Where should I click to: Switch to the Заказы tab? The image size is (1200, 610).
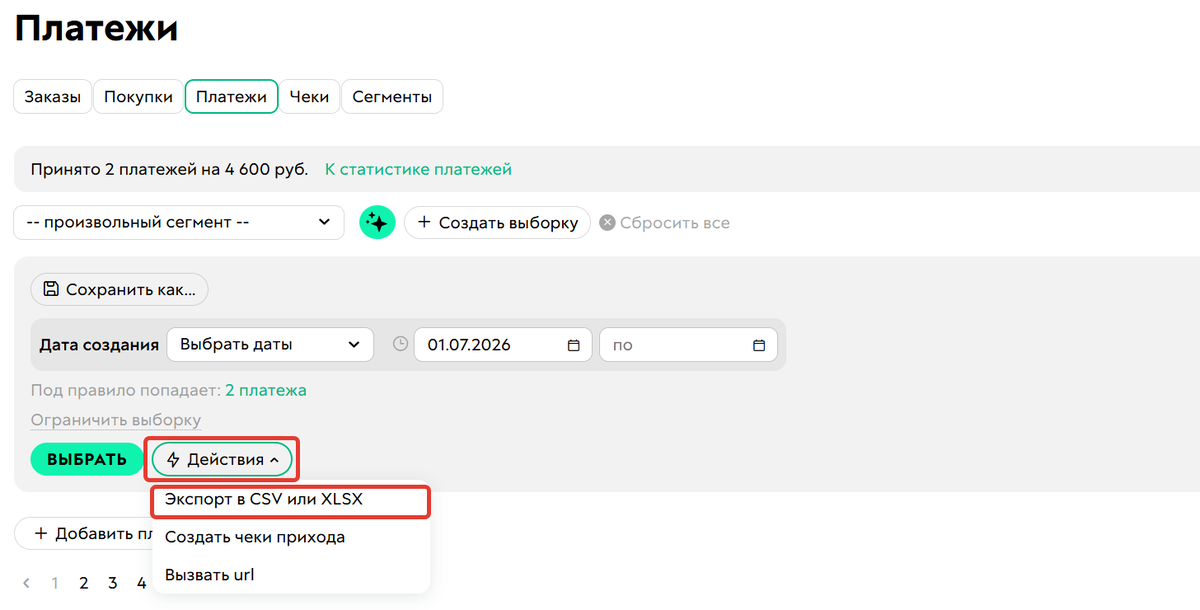(52, 97)
